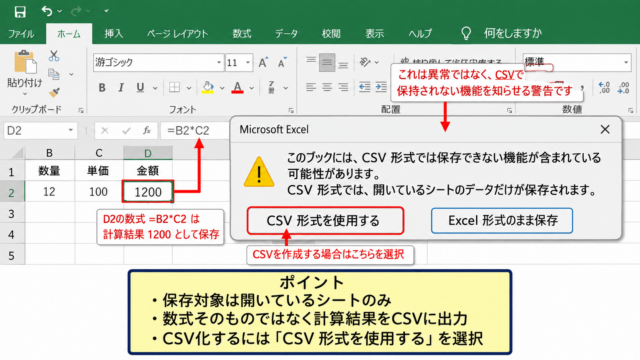This screenshot has width=640, height=360.
Task: Open the fill color dropdown arrow
Action: pyautogui.click(x=222, y=88)
